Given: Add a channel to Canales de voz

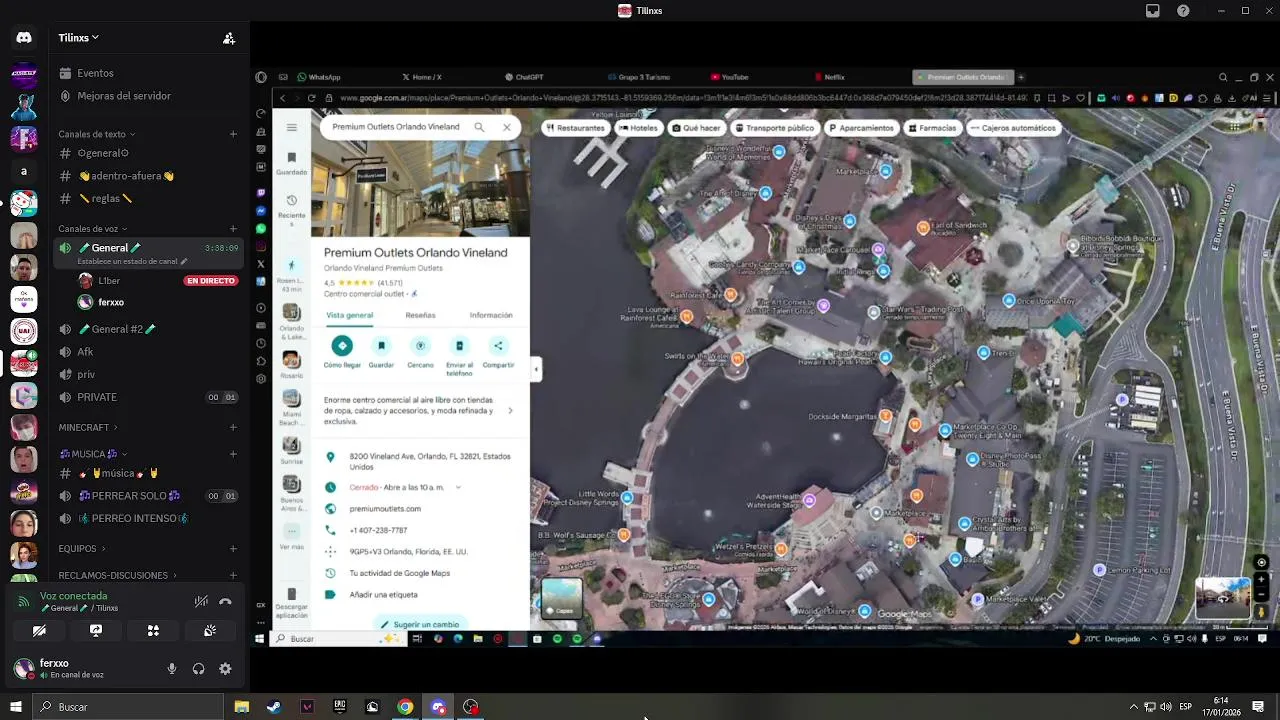Looking at the screenshot, I should [233, 229].
